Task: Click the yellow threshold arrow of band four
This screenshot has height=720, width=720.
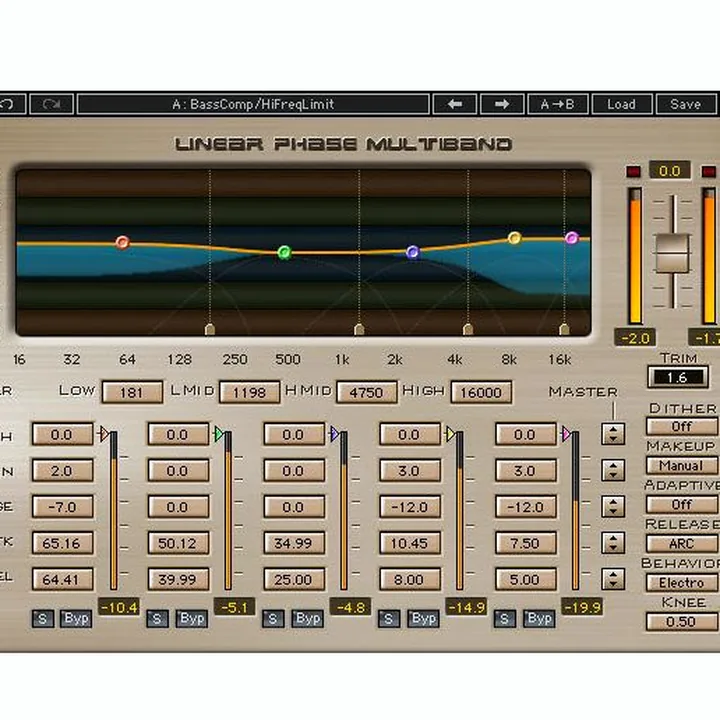Action: (450, 433)
